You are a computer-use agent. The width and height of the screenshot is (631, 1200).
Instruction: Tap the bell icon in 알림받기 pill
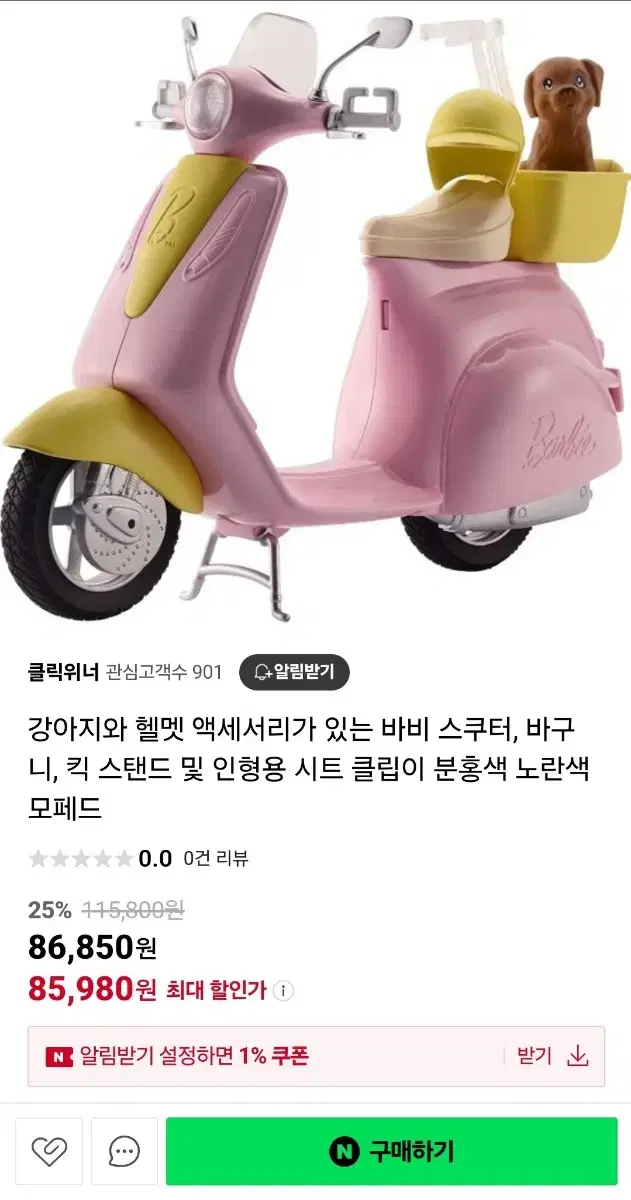tap(262, 672)
